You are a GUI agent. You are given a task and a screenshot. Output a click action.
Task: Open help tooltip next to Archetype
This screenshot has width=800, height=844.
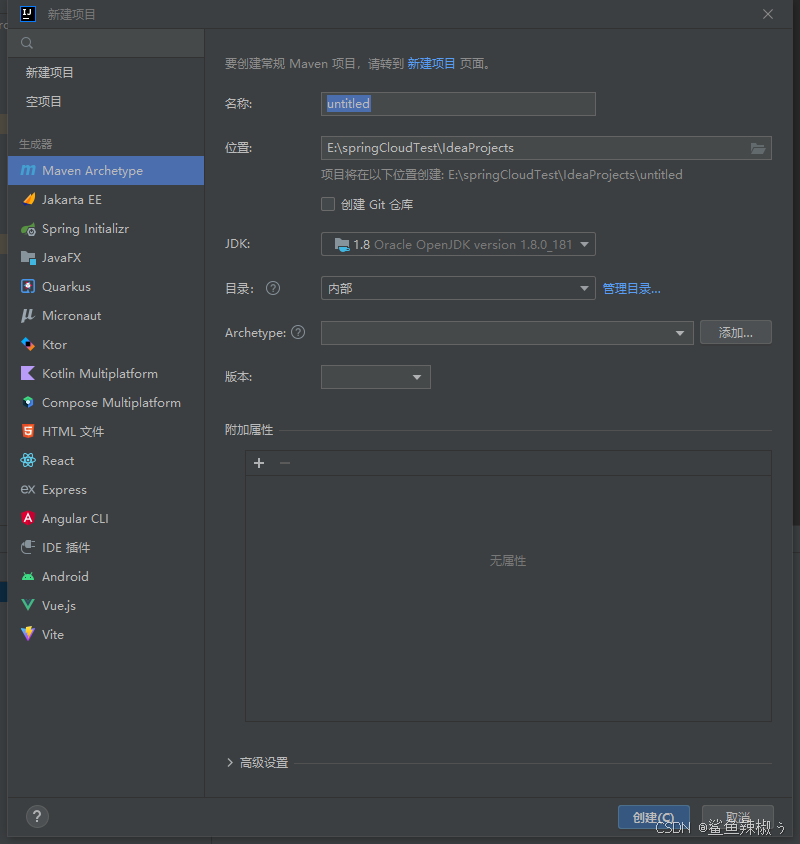coord(298,333)
